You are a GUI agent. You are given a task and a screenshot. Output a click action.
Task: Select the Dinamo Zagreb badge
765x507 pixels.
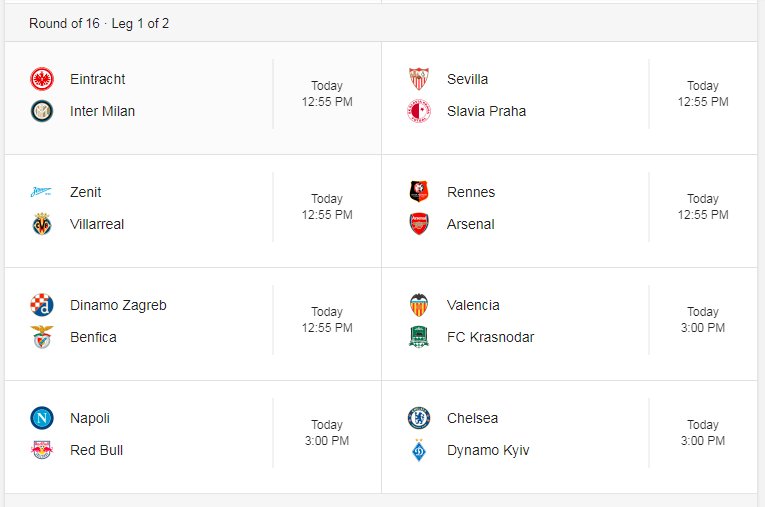42,305
